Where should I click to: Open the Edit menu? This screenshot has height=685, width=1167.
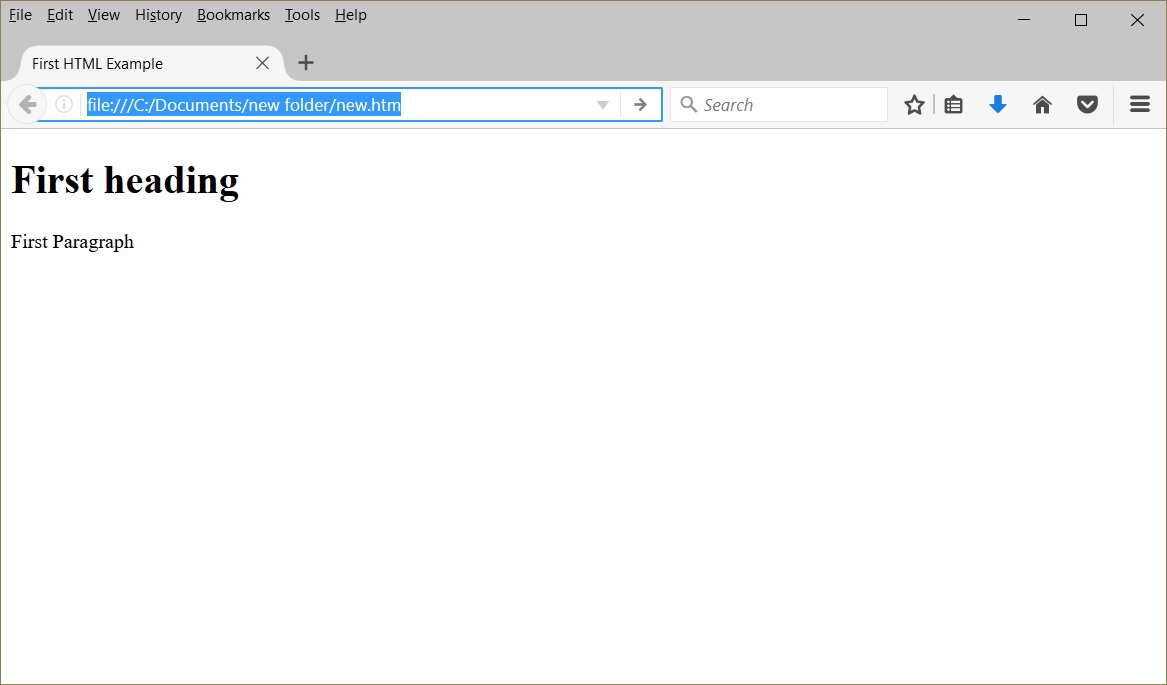(x=60, y=15)
